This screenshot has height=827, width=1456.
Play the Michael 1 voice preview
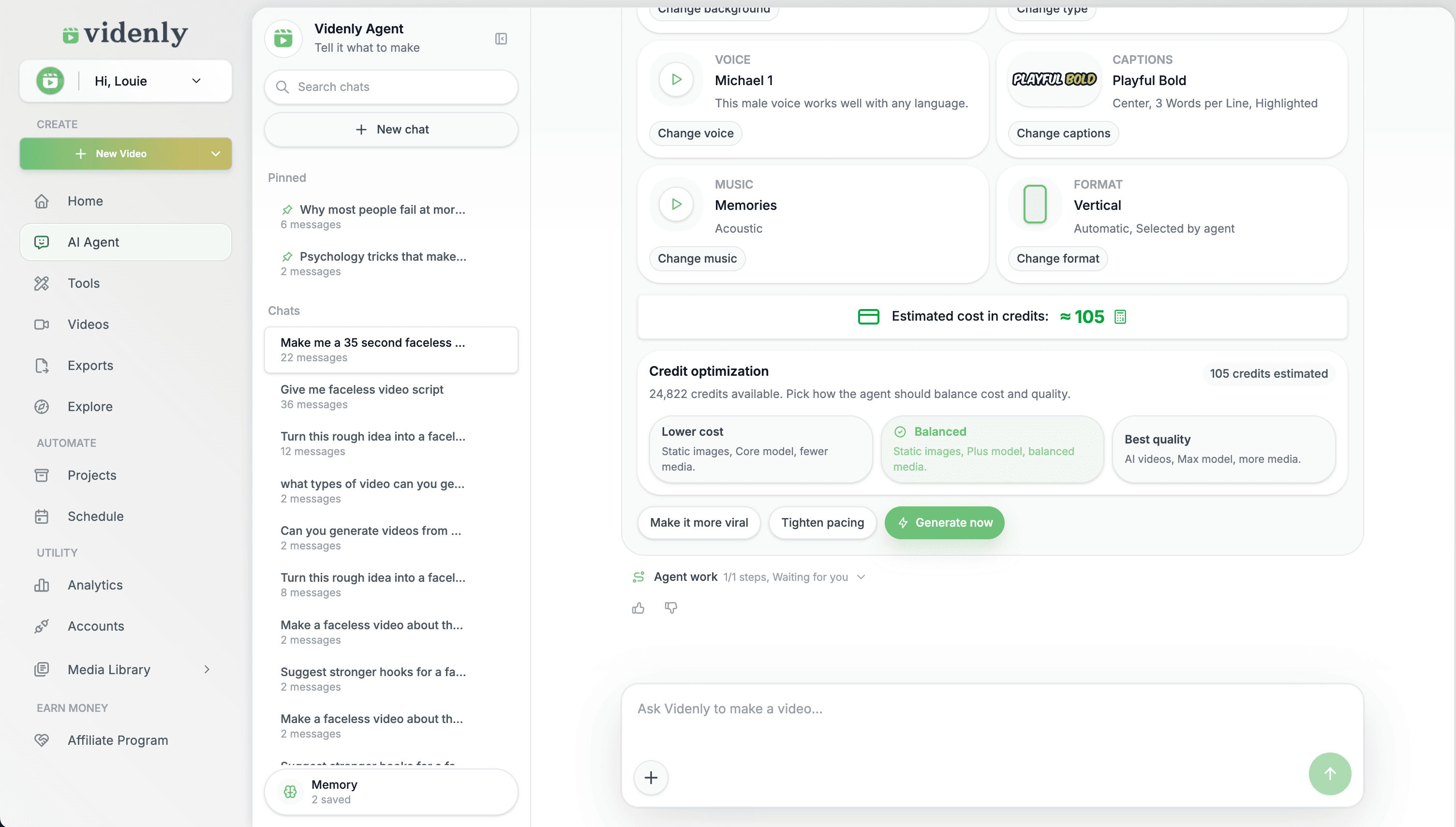pyautogui.click(x=676, y=79)
